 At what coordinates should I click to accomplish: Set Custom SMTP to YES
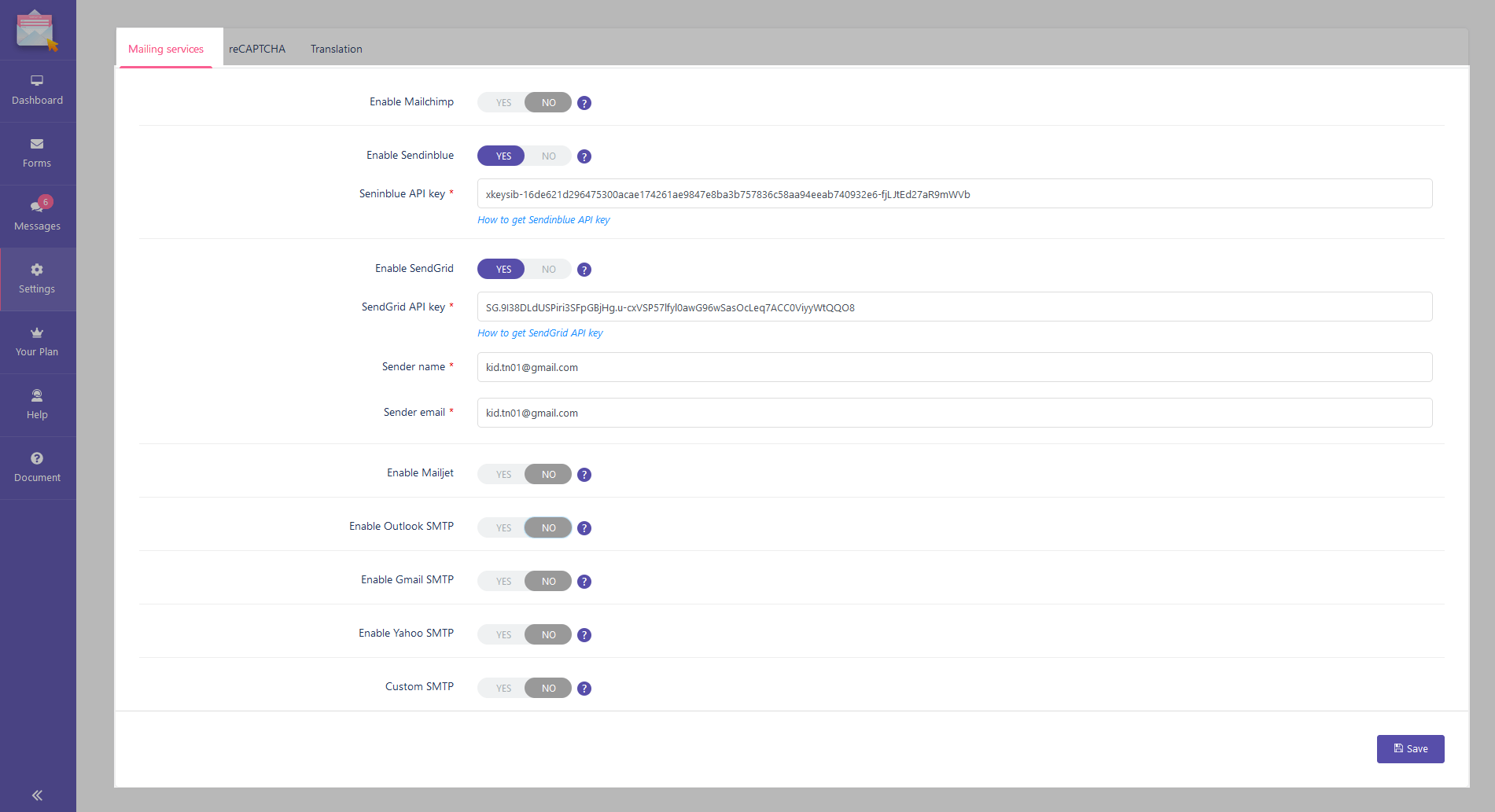point(503,689)
